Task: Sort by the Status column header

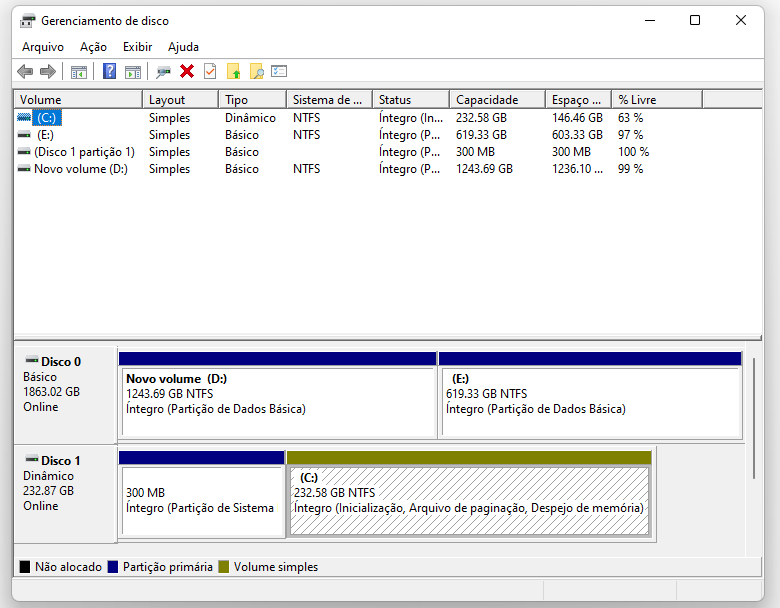Action: 411,100
